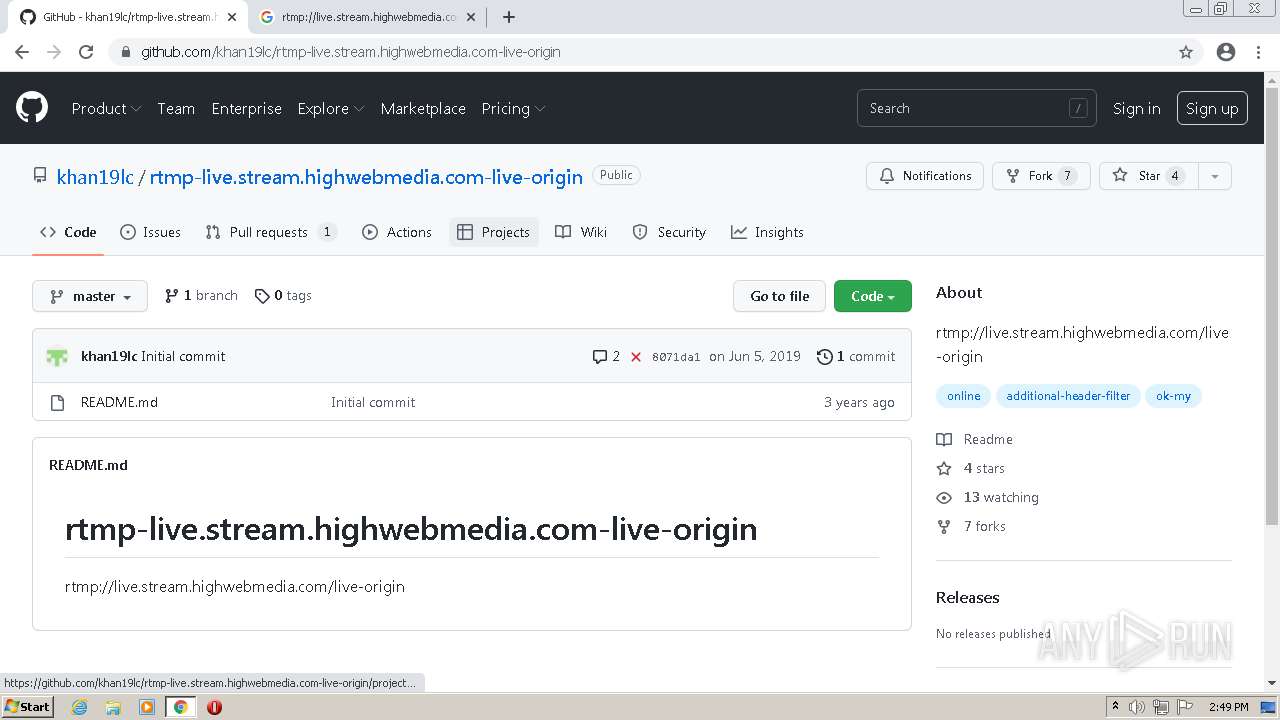The width and height of the screenshot is (1280, 720).
Task: Open the README.md file link
Action: click(119, 402)
